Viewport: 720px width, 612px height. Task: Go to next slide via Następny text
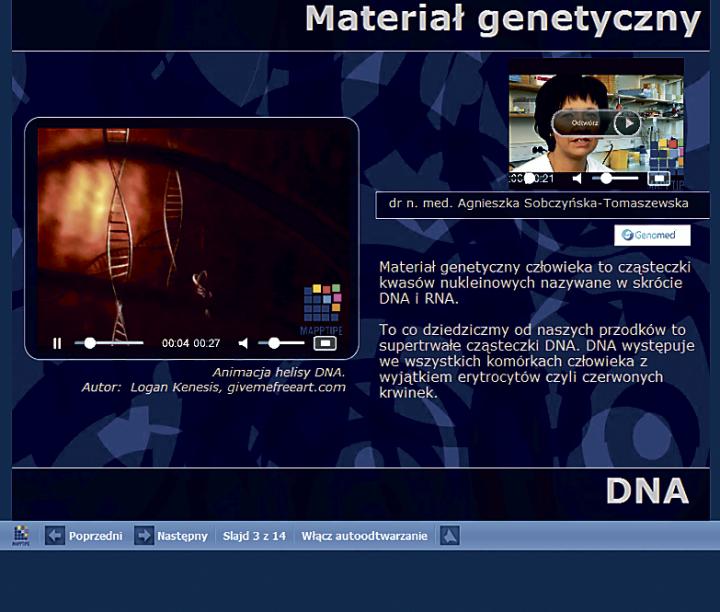(x=182, y=536)
